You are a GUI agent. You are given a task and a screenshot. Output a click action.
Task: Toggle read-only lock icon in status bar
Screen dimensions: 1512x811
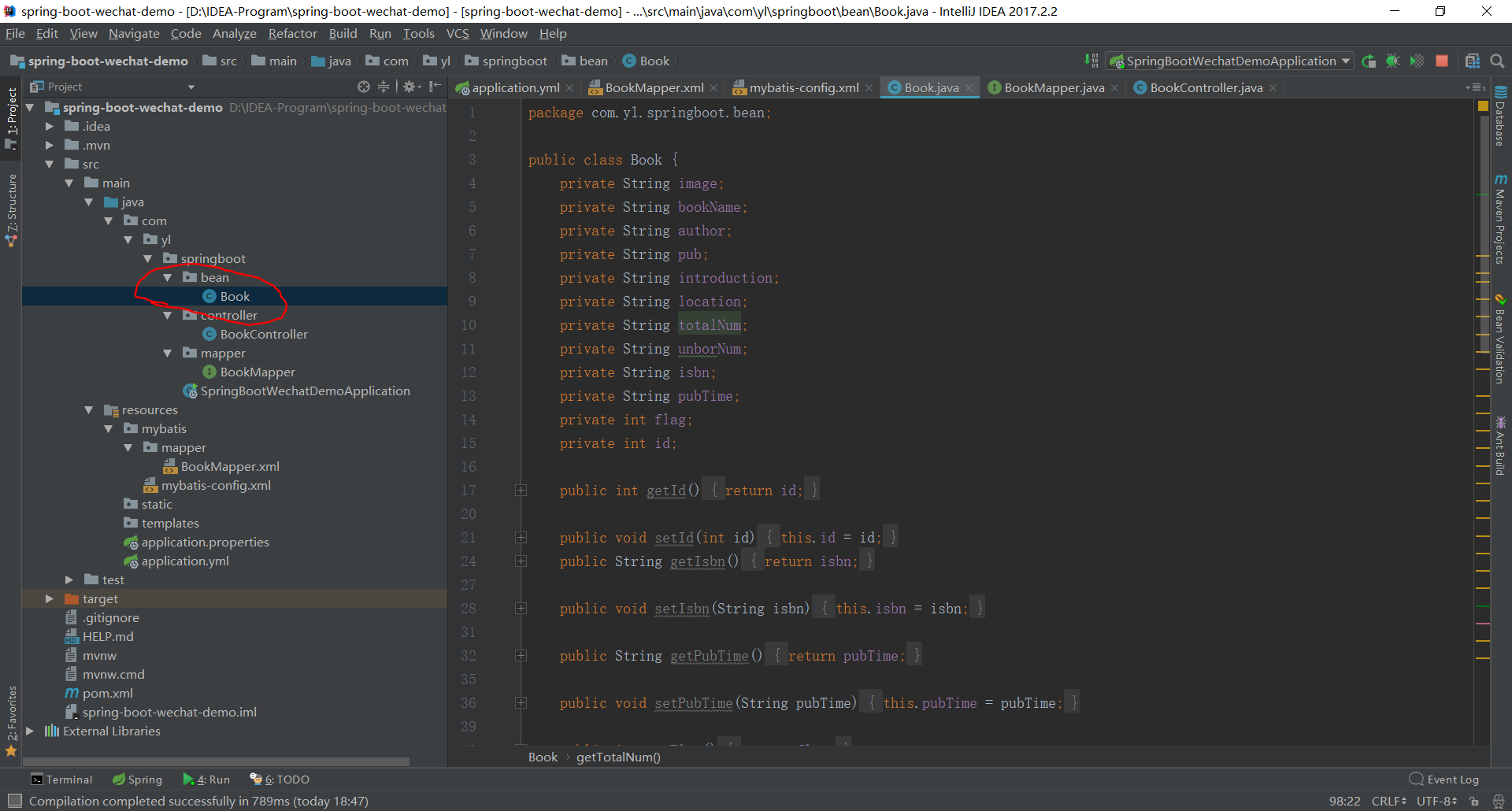pyautogui.click(x=1474, y=801)
